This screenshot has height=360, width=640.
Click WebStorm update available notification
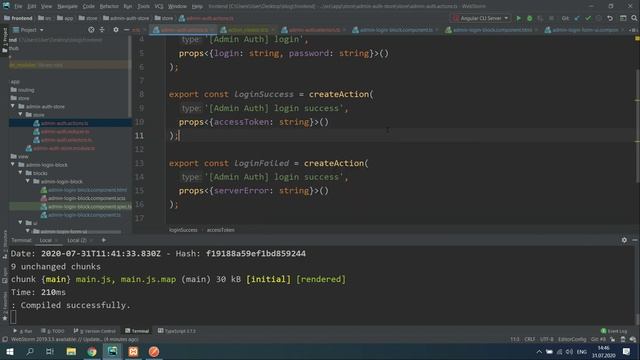75,340
